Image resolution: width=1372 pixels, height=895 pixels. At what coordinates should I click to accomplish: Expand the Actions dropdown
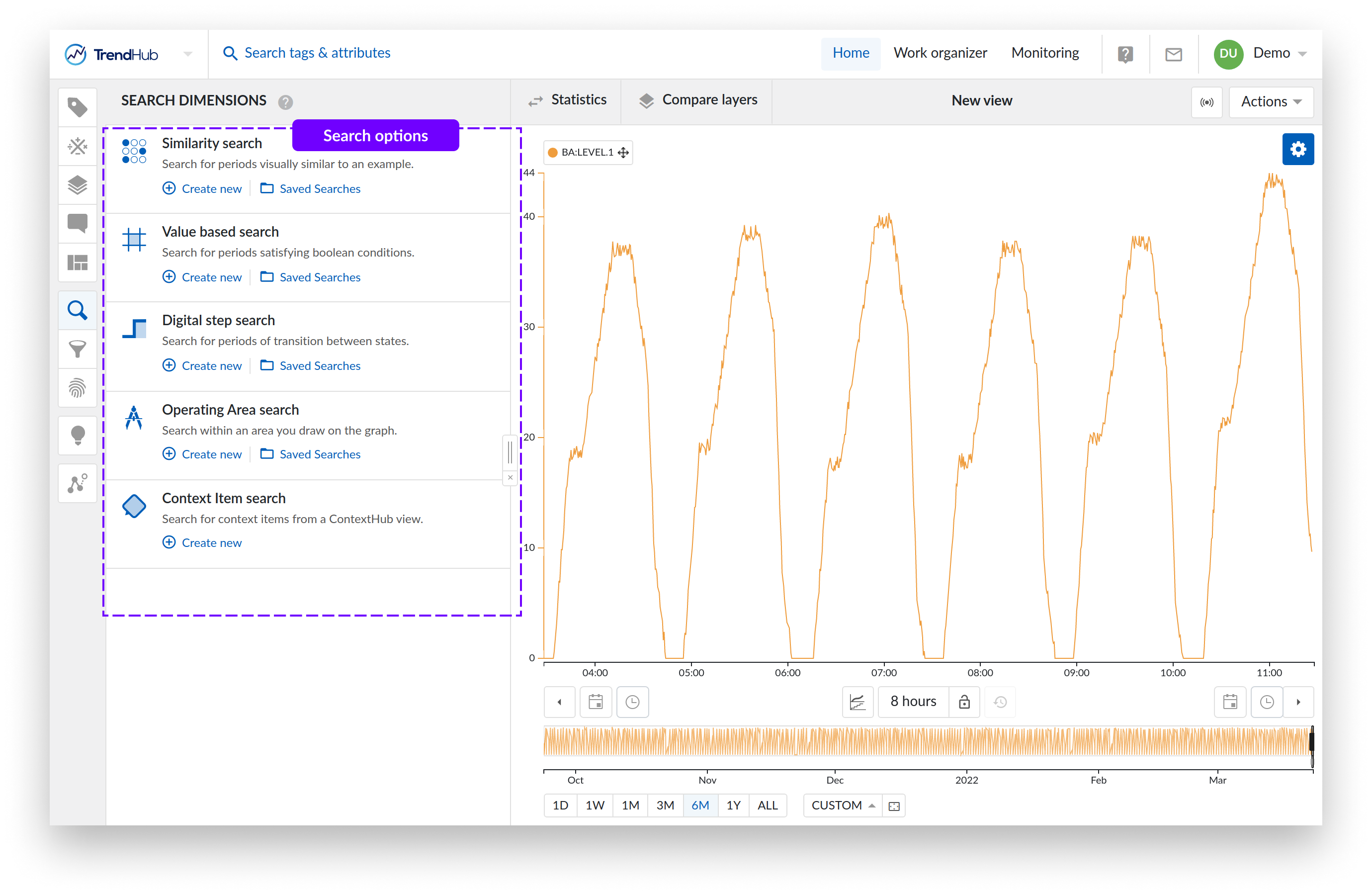coord(1271,102)
